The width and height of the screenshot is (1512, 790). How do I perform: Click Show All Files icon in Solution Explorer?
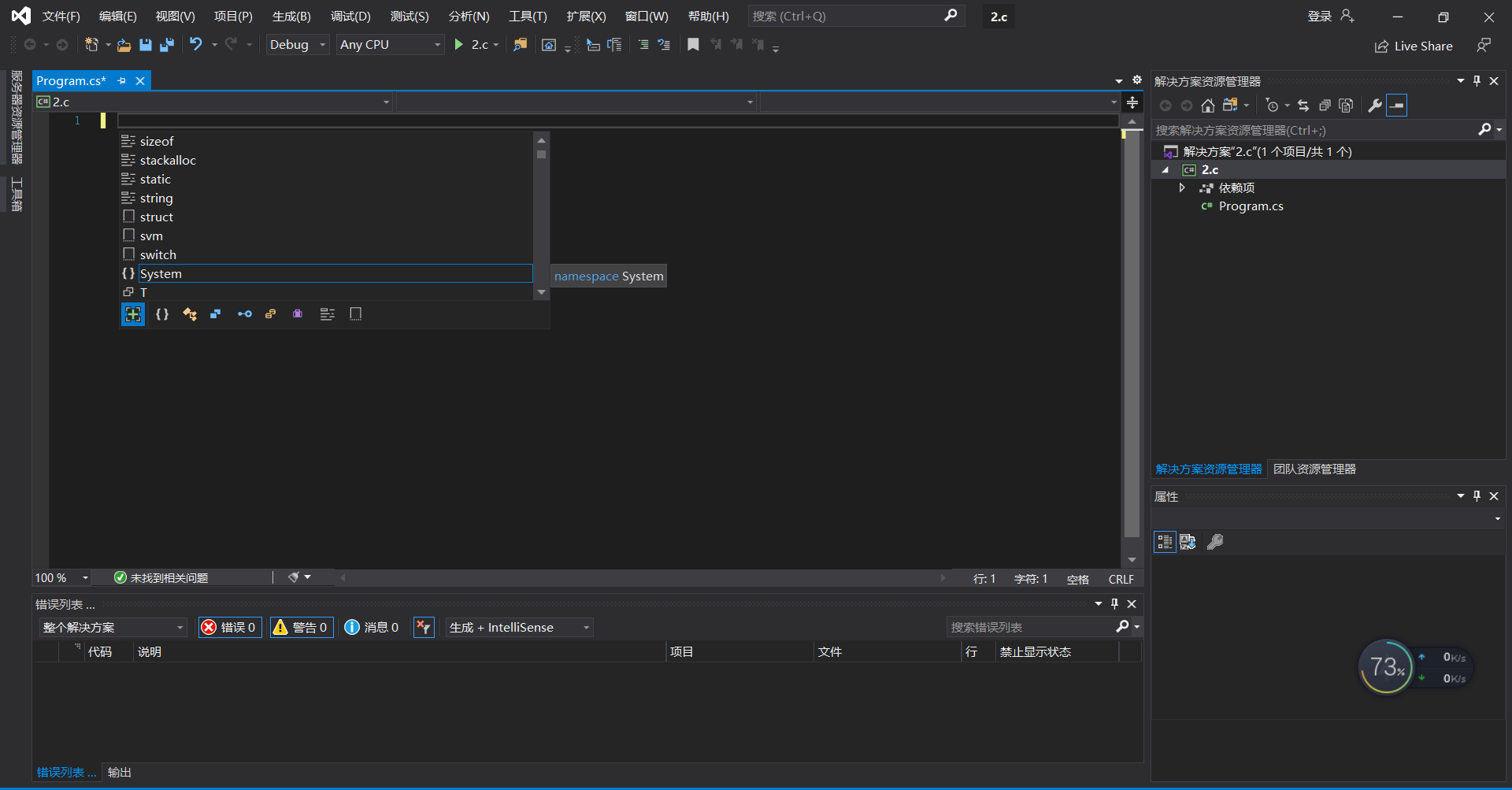[x=1347, y=106]
